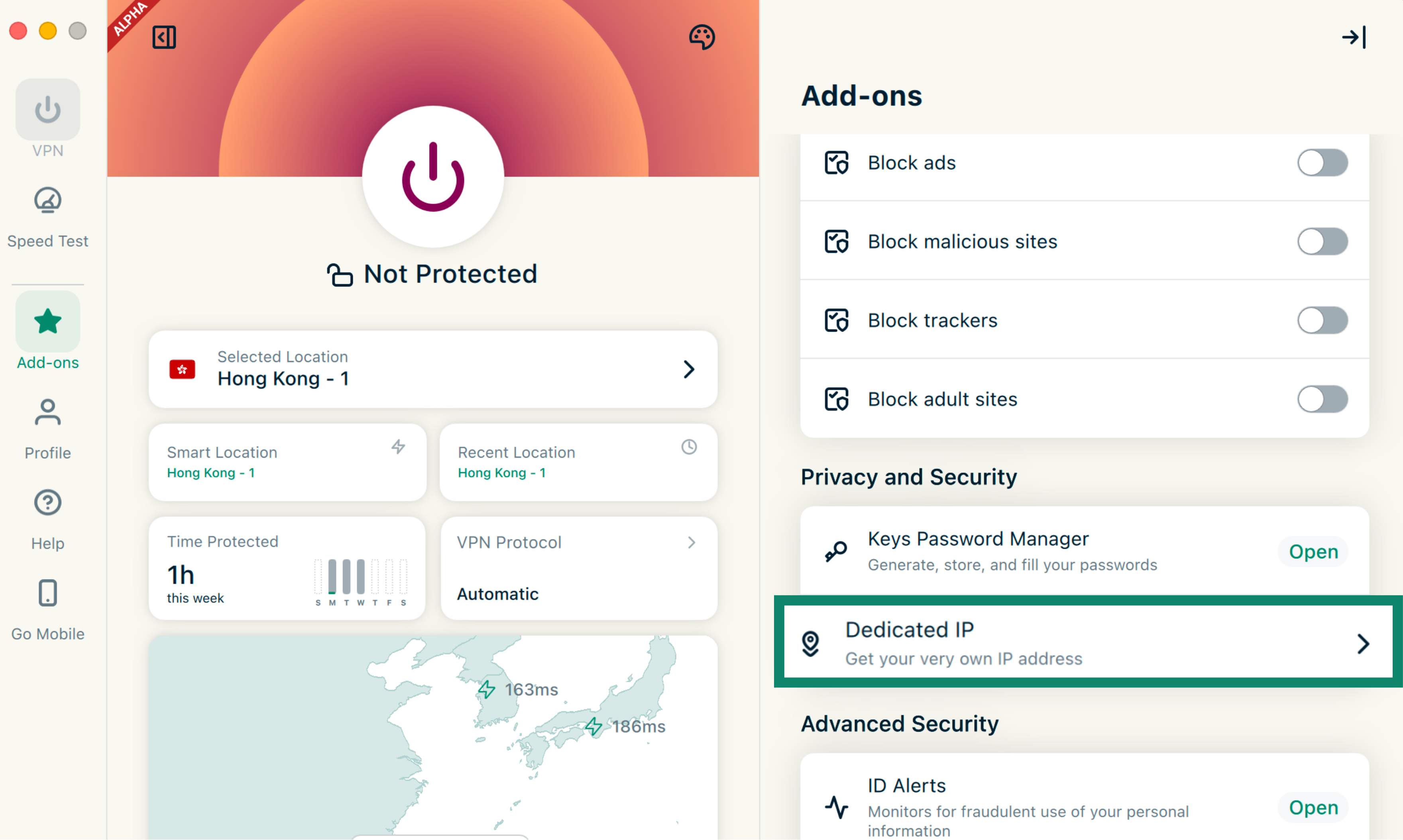Click Open for ID Alerts
This screenshot has height=840, width=1403.
[x=1313, y=807]
